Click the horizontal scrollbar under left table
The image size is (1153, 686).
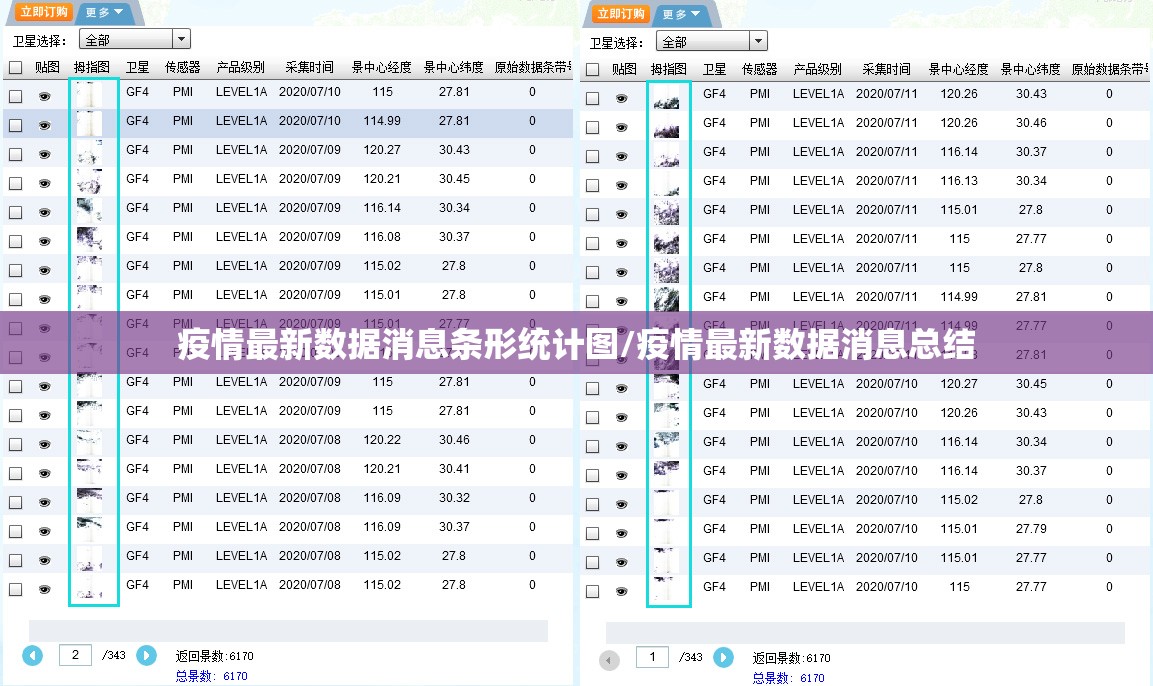[288, 630]
